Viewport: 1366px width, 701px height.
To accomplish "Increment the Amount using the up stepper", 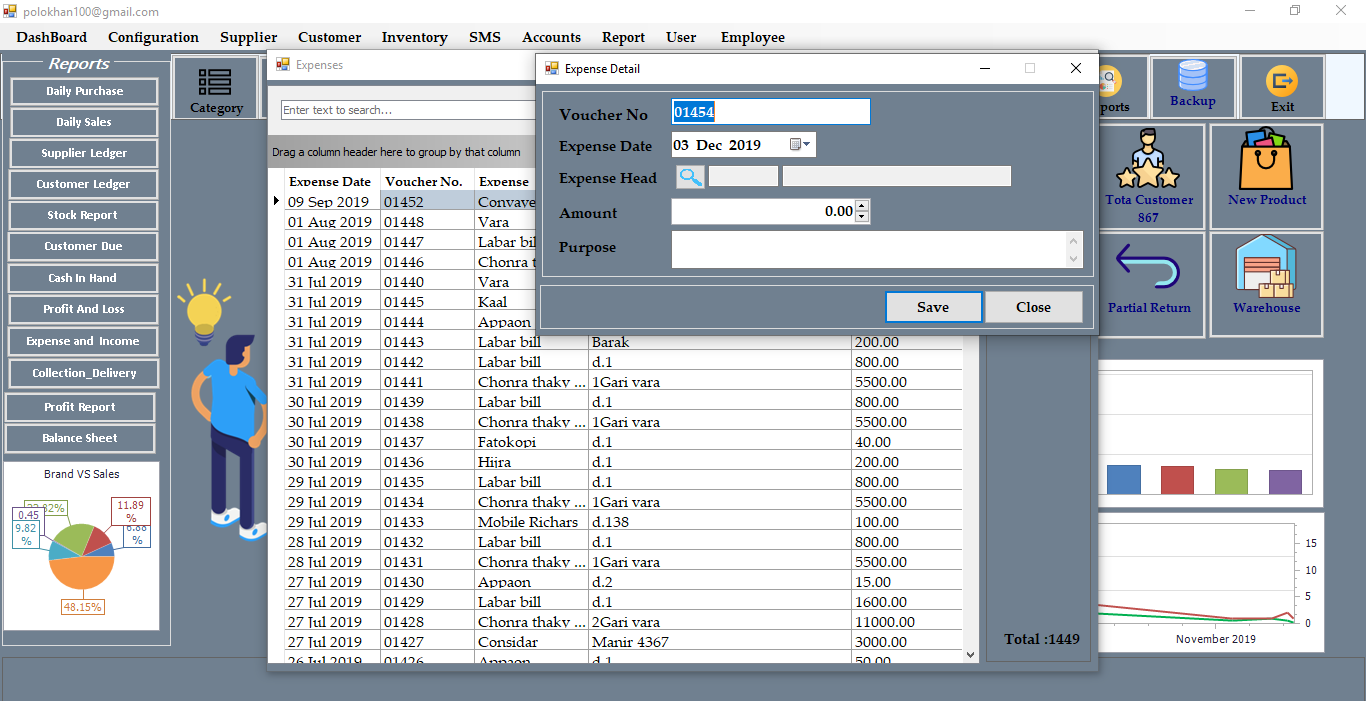I will [x=862, y=207].
